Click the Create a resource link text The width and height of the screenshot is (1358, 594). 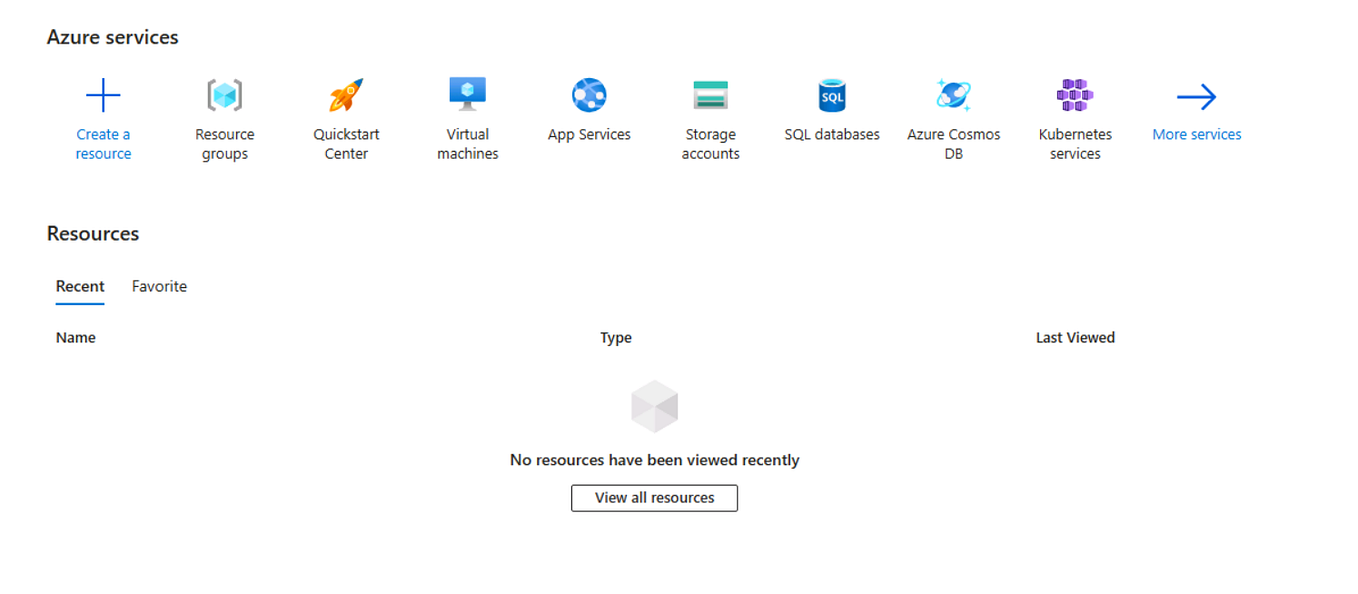[103, 143]
